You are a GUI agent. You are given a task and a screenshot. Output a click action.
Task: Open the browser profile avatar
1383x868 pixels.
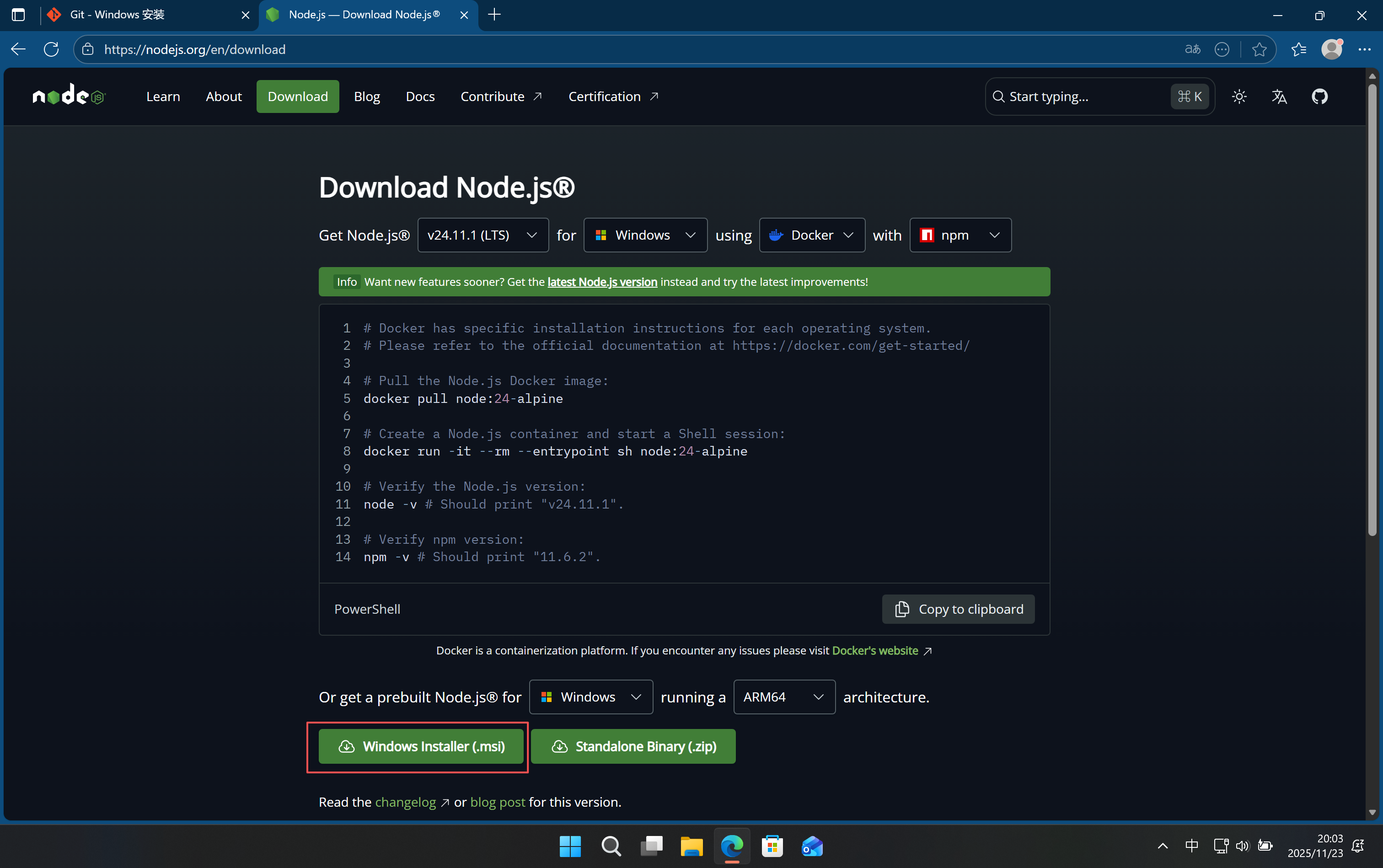1331,49
